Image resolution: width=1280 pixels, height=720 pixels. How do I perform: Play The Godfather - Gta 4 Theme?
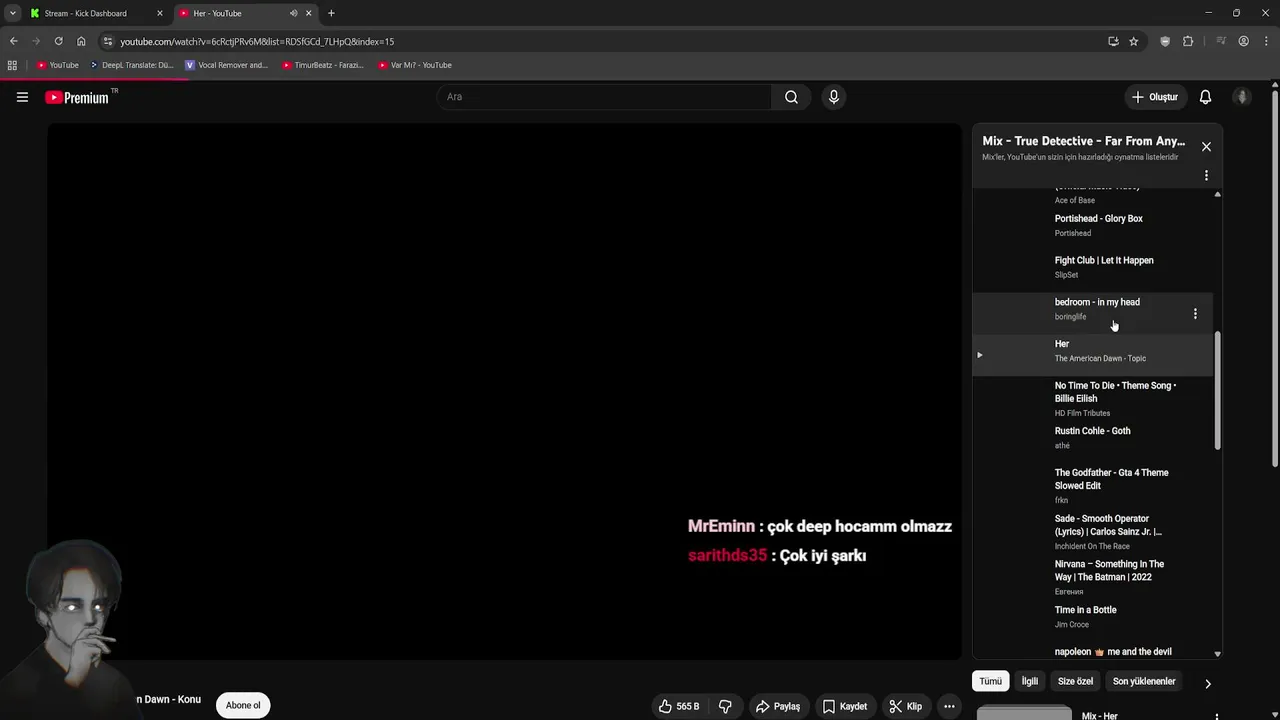pos(1092,485)
